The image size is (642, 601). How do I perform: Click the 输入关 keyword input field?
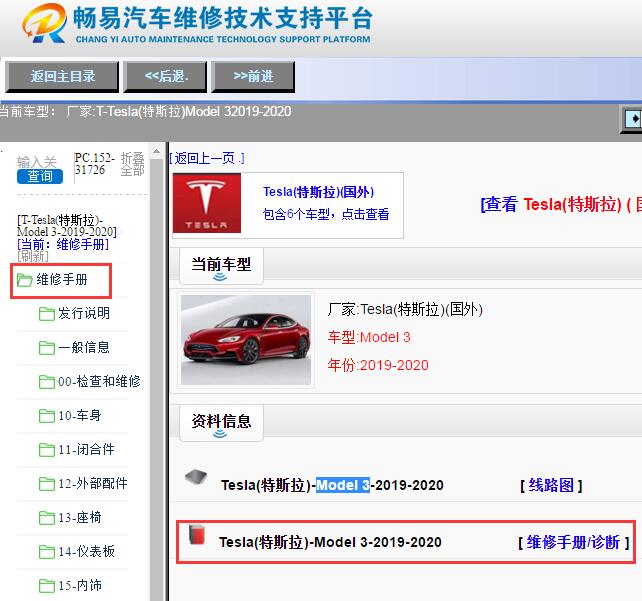click(x=36, y=162)
